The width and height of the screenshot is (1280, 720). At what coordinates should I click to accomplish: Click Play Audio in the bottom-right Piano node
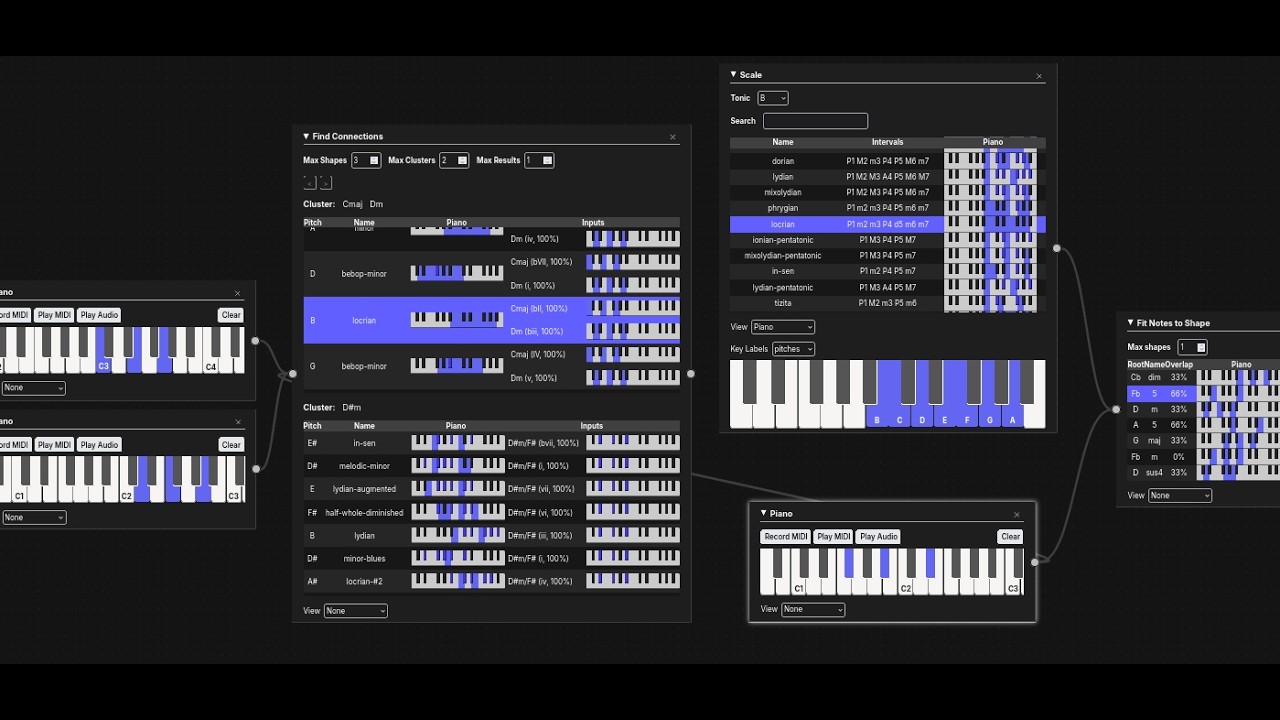point(879,537)
